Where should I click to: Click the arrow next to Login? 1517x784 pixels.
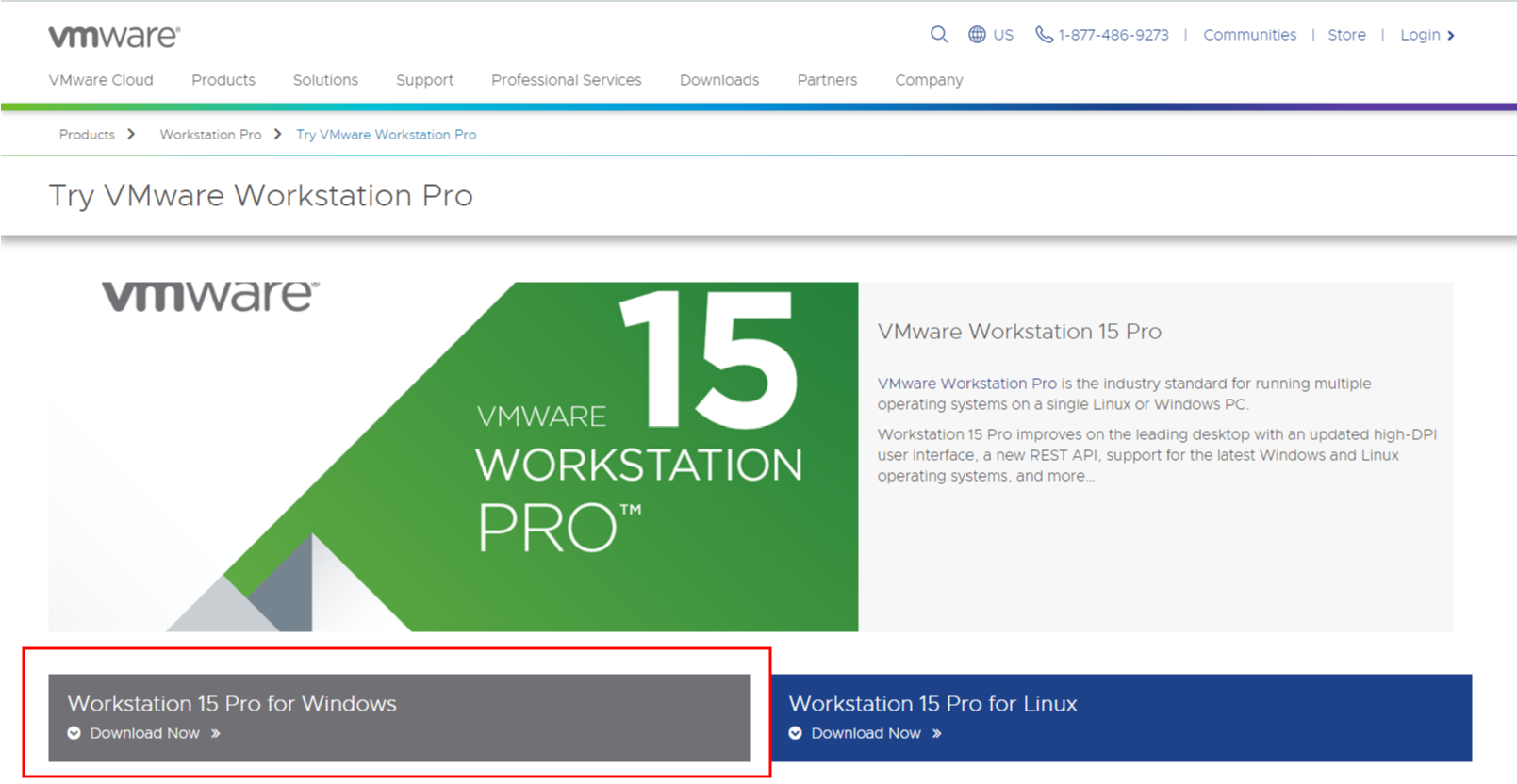click(x=1451, y=36)
